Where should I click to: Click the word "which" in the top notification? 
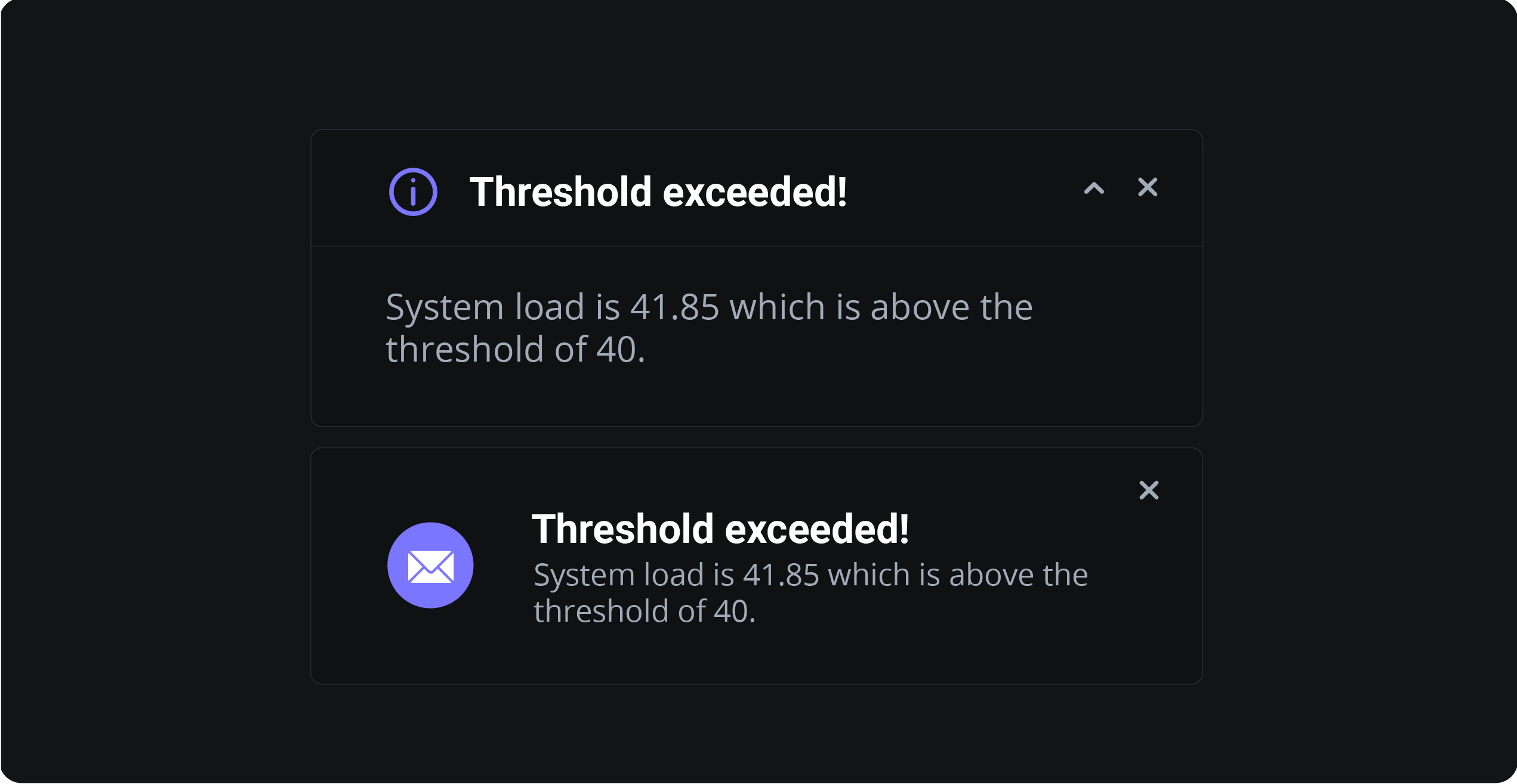(x=777, y=307)
